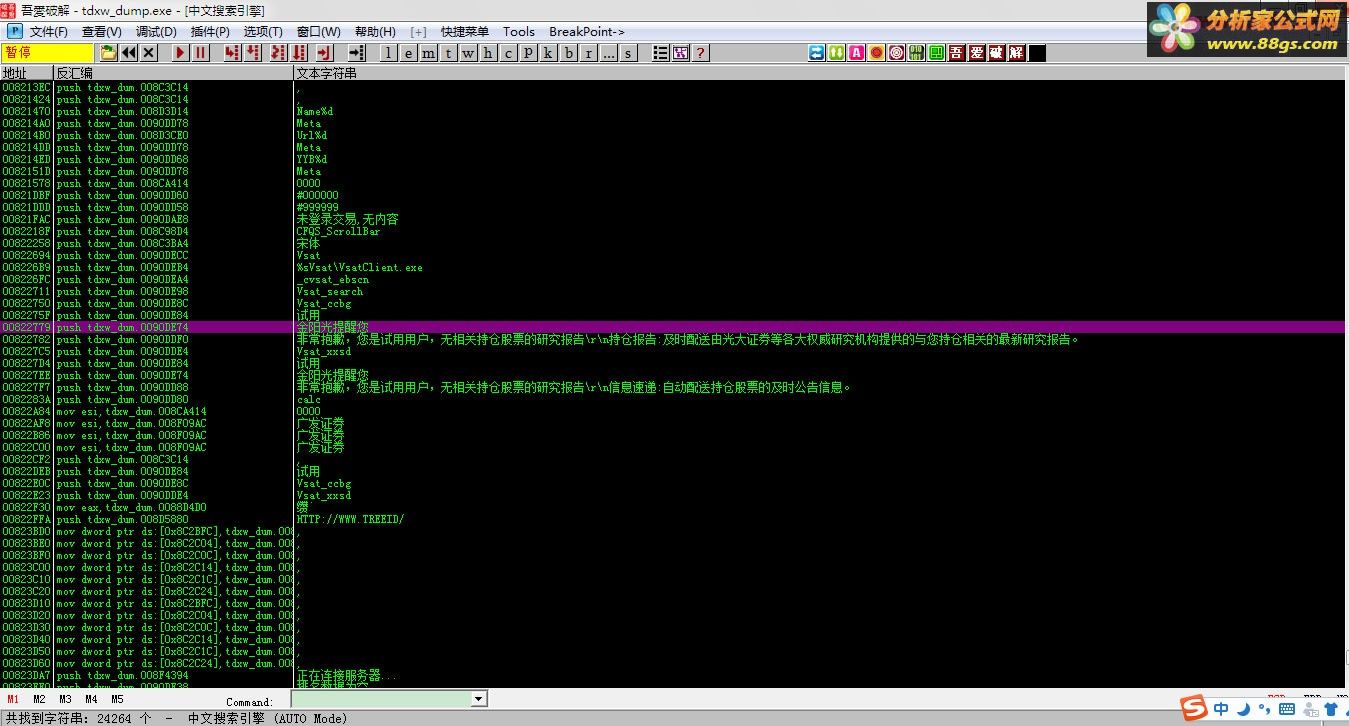Click the green up-down arrows plugin icon
This screenshot has height=726, width=1349.
point(837,53)
